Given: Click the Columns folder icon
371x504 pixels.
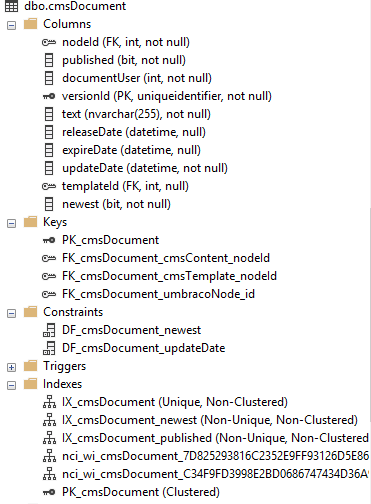Looking at the screenshot, I should (x=30, y=24).
